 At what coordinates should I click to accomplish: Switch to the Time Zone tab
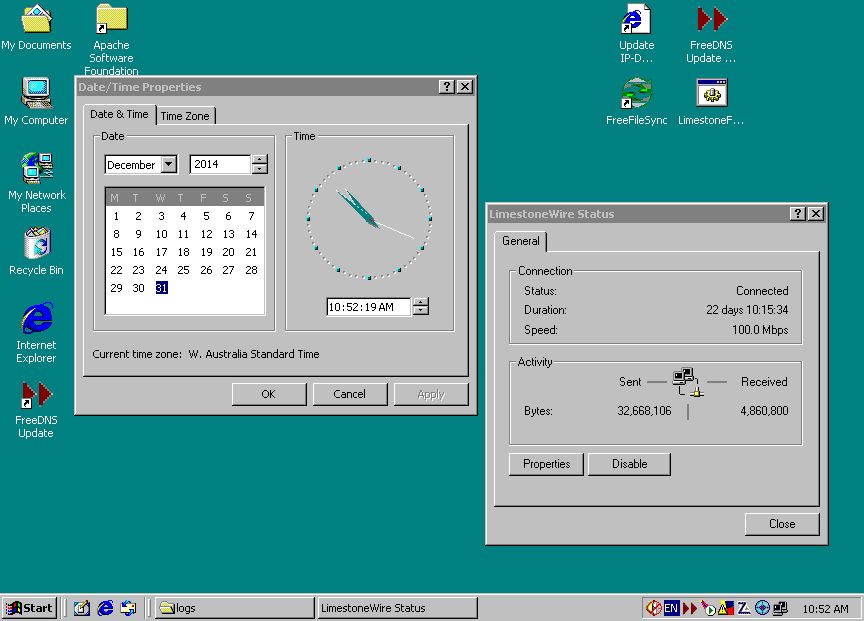pyautogui.click(x=185, y=116)
